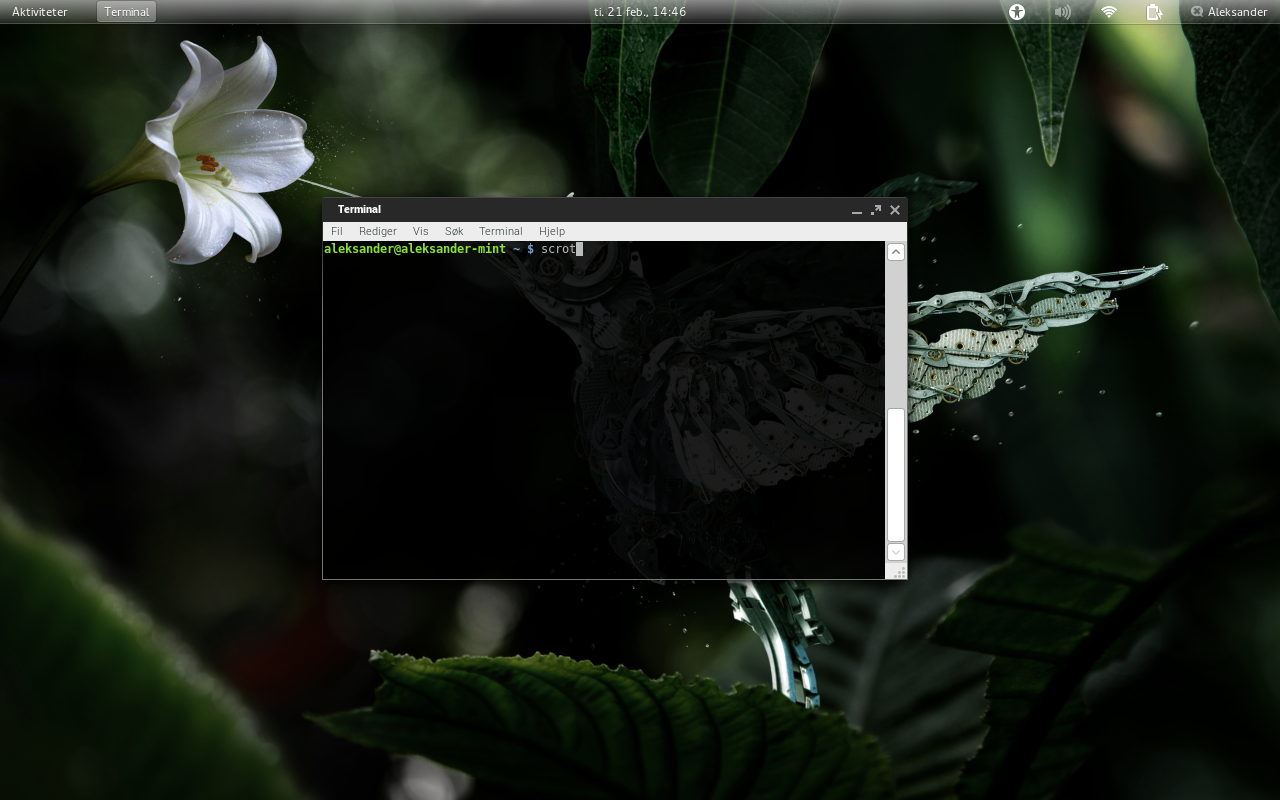Open the Vis menu
This screenshot has width=1280, height=800.
421,231
